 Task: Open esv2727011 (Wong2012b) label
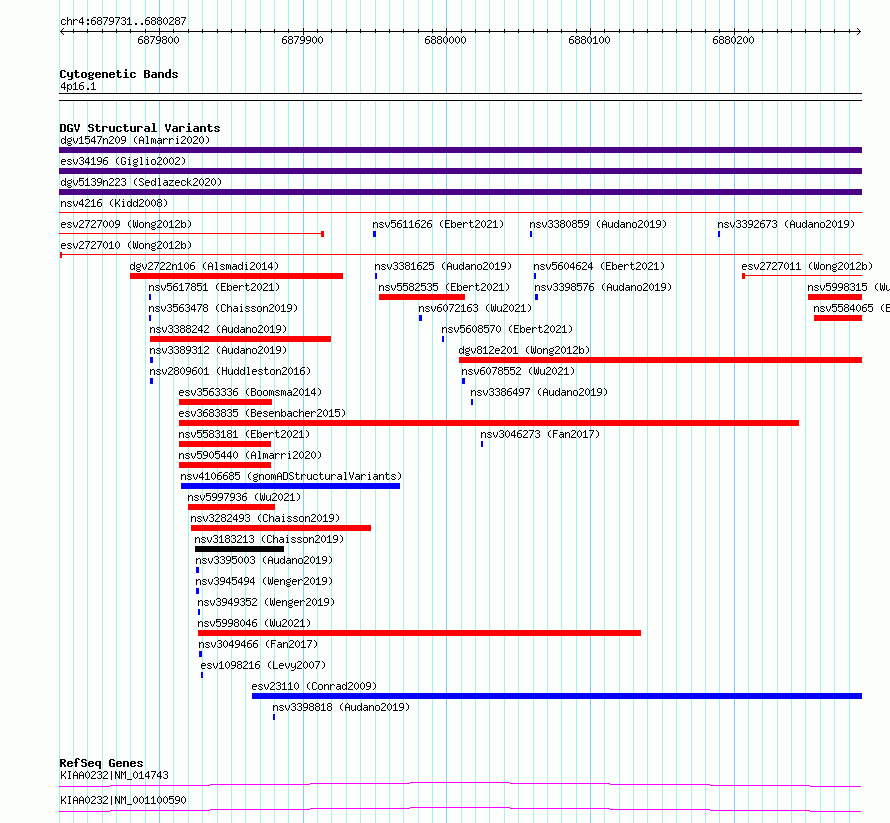pos(807,266)
